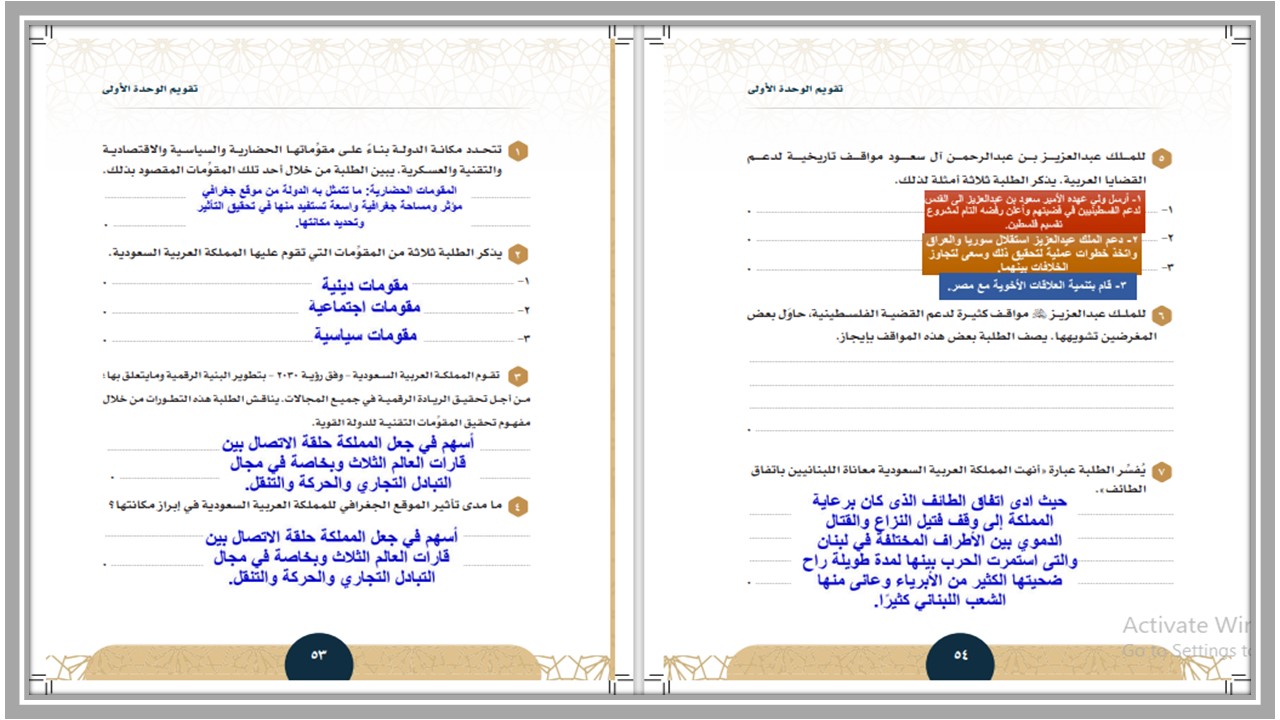This screenshot has width=1280, height=720.
Task: Select the red answer box starting 'أرسل ولي عهده'
Action: [1035, 212]
